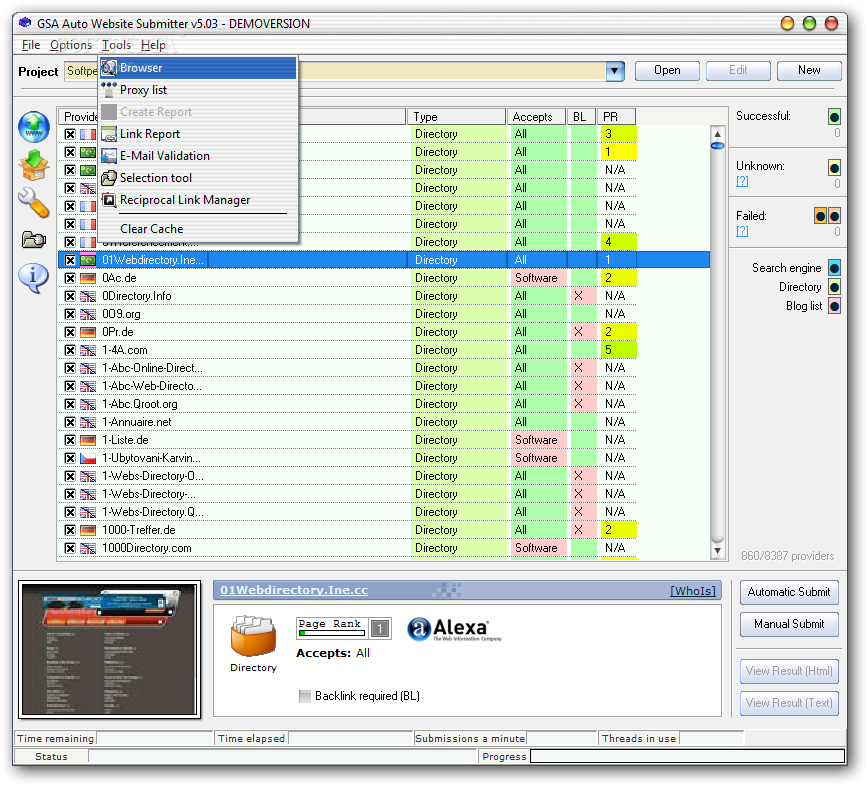868x786 pixels.
Task: Click the Successful green color swatch
Action: pos(834,117)
